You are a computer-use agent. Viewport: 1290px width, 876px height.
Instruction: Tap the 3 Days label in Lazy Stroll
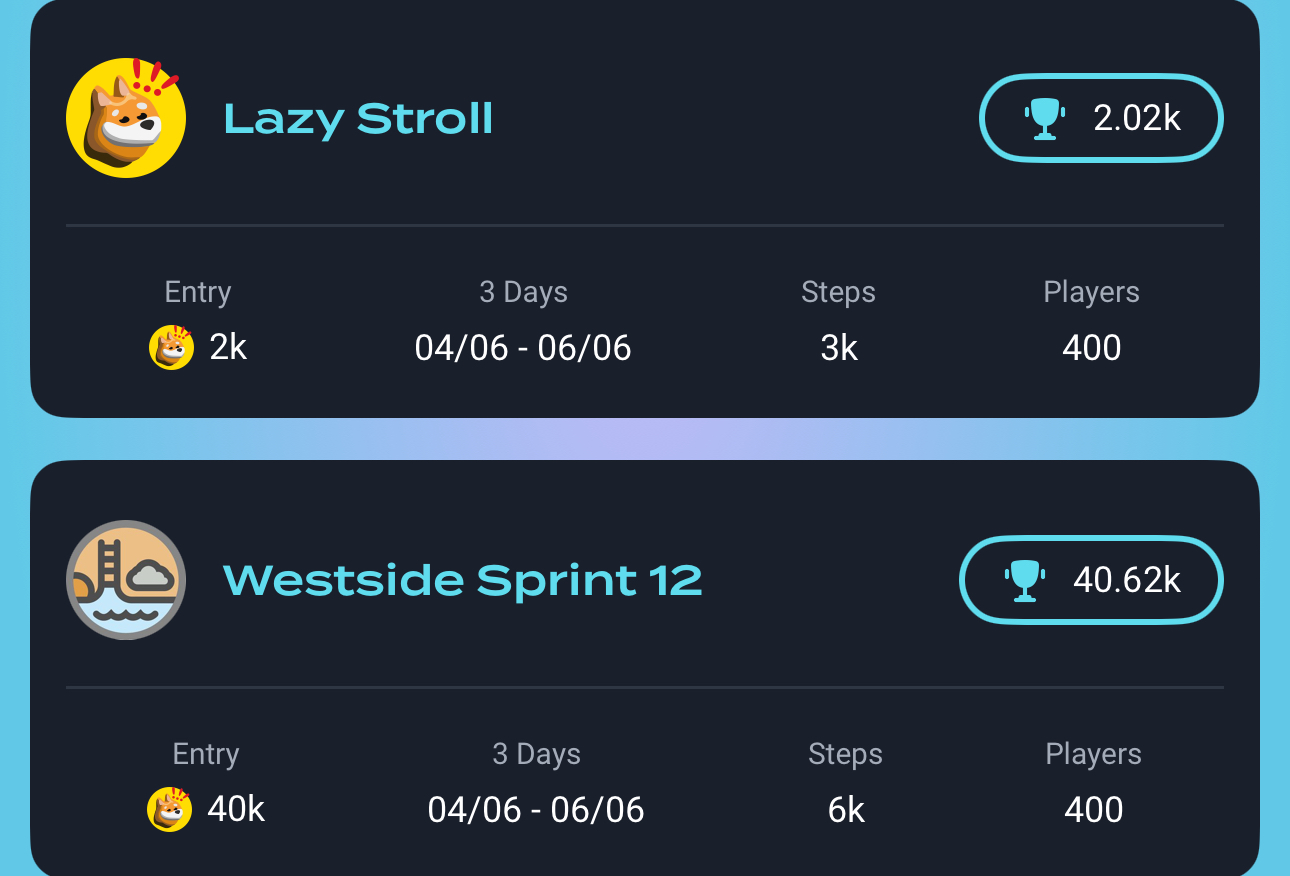(523, 292)
